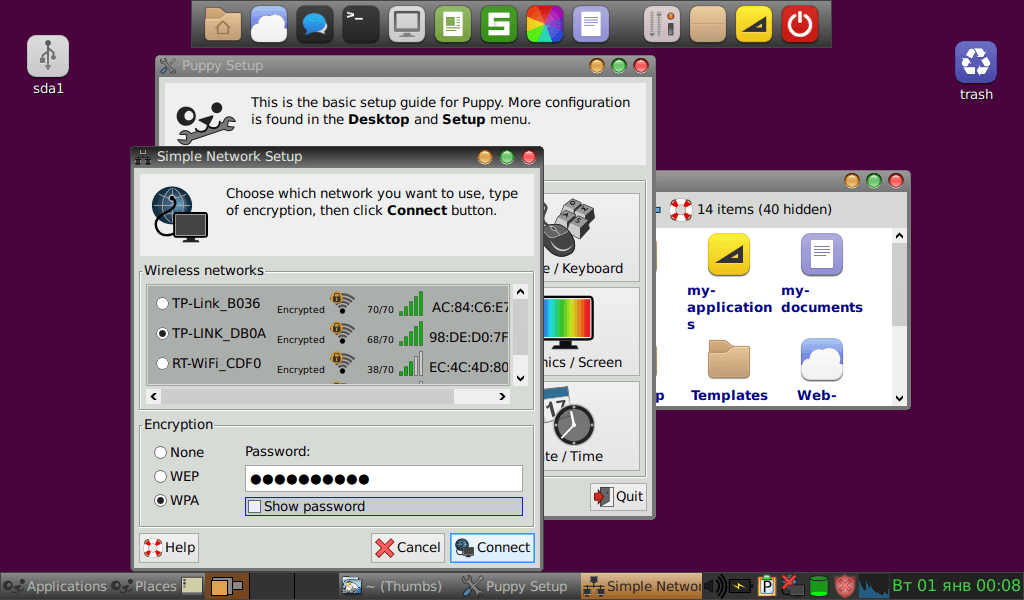
Task: Click the Connect button
Action: (492, 547)
